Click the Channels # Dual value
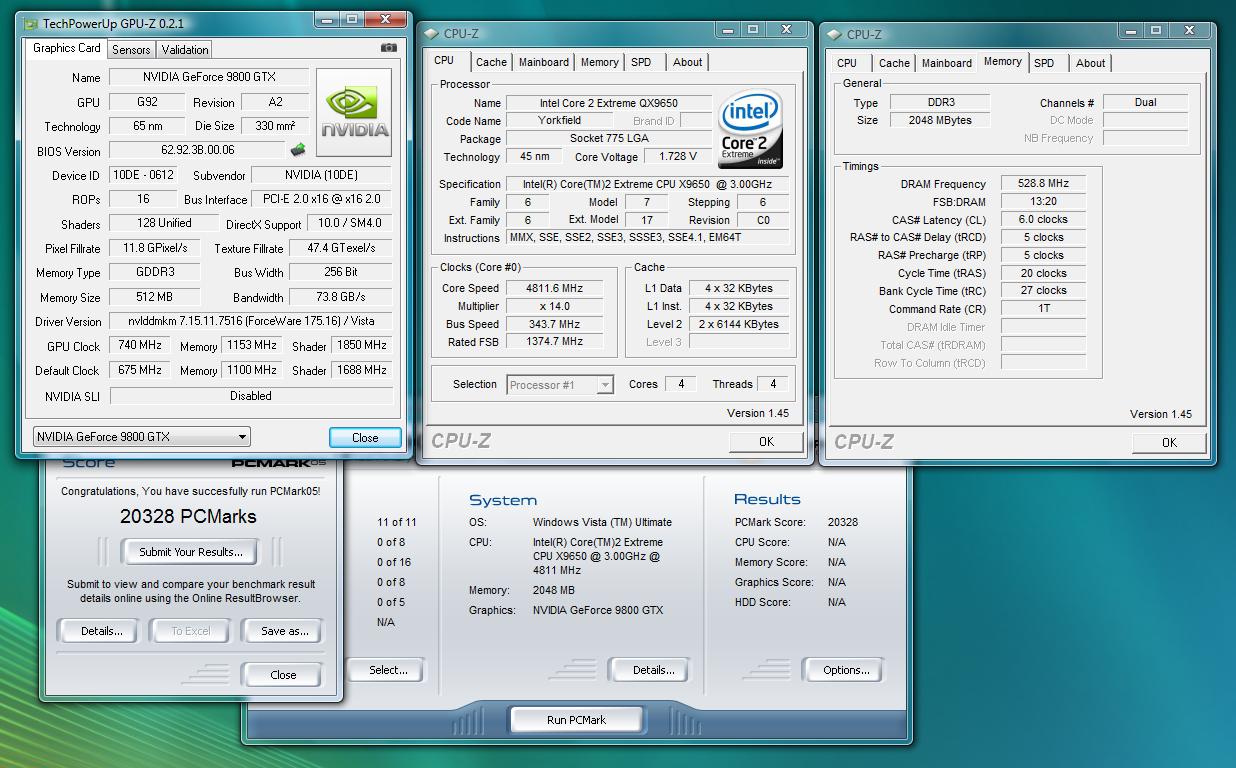The height and width of the screenshot is (768, 1236). click(1146, 102)
